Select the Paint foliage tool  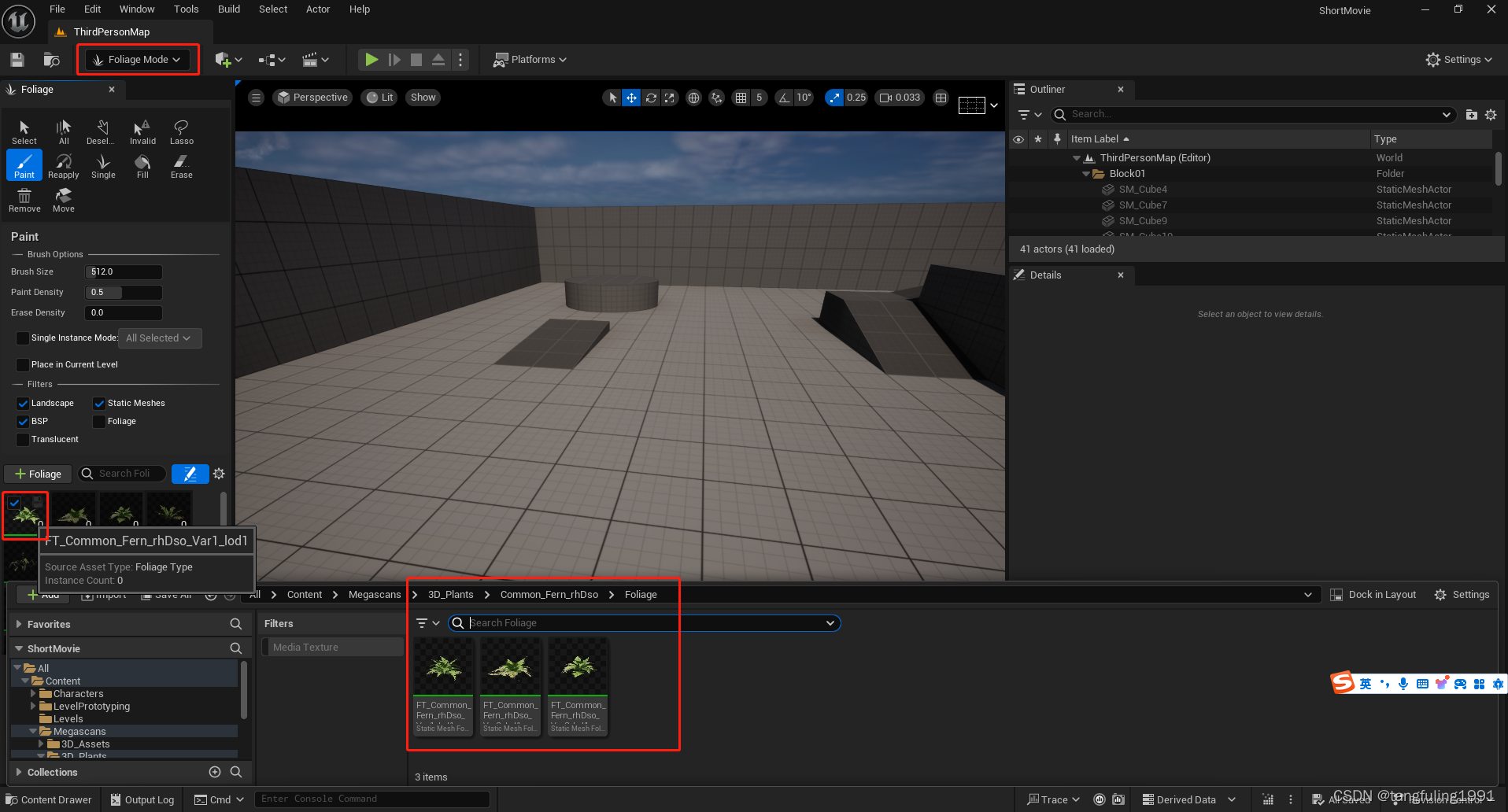pos(24,165)
